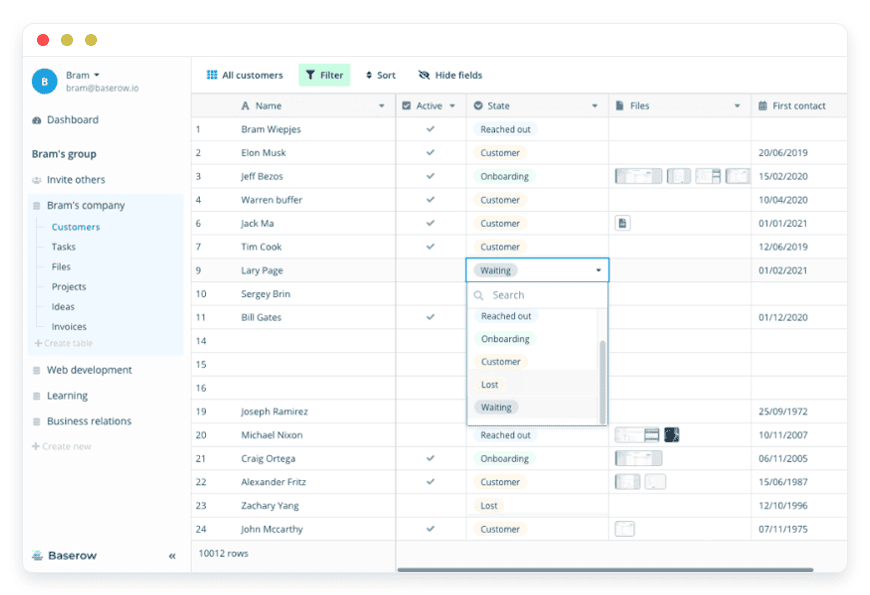Open the Dashboard from the sidebar
This screenshot has width=870, height=595.
pos(65,120)
